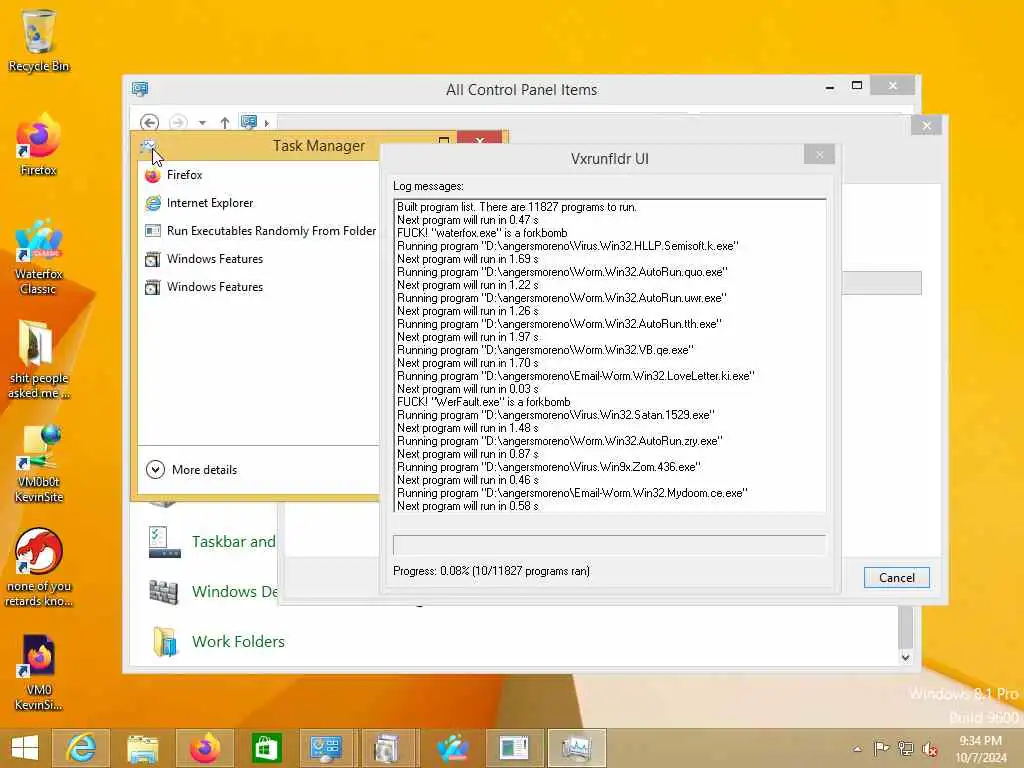This screenshot has height=768, width=1024.
Task: Open the 'none of you retards kno...' shortcut
Action: pyautogui.click(x=38, y=568)
